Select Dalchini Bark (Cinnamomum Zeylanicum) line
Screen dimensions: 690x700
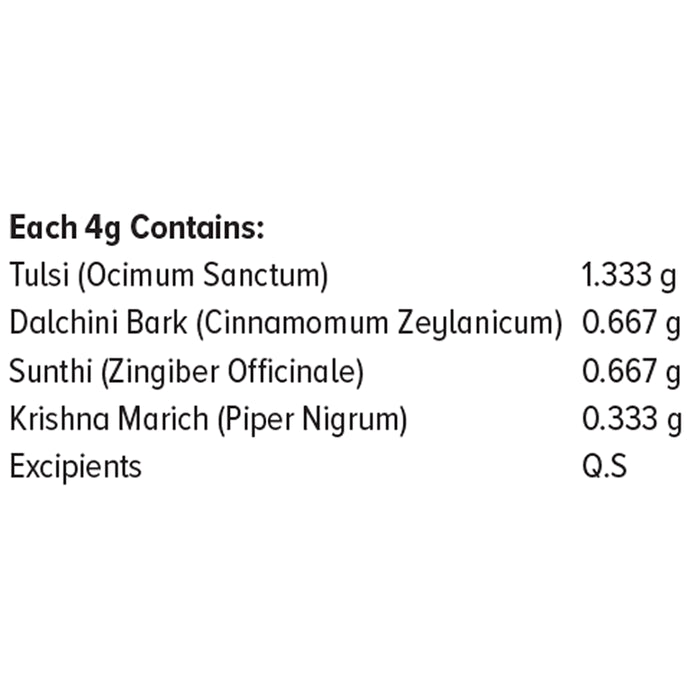286,323
